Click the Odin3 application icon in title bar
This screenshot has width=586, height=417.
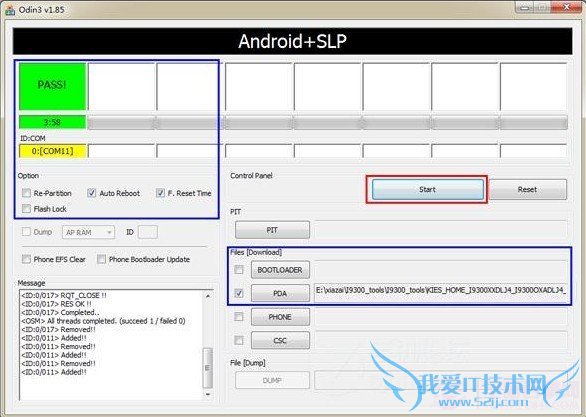[10, 10]
